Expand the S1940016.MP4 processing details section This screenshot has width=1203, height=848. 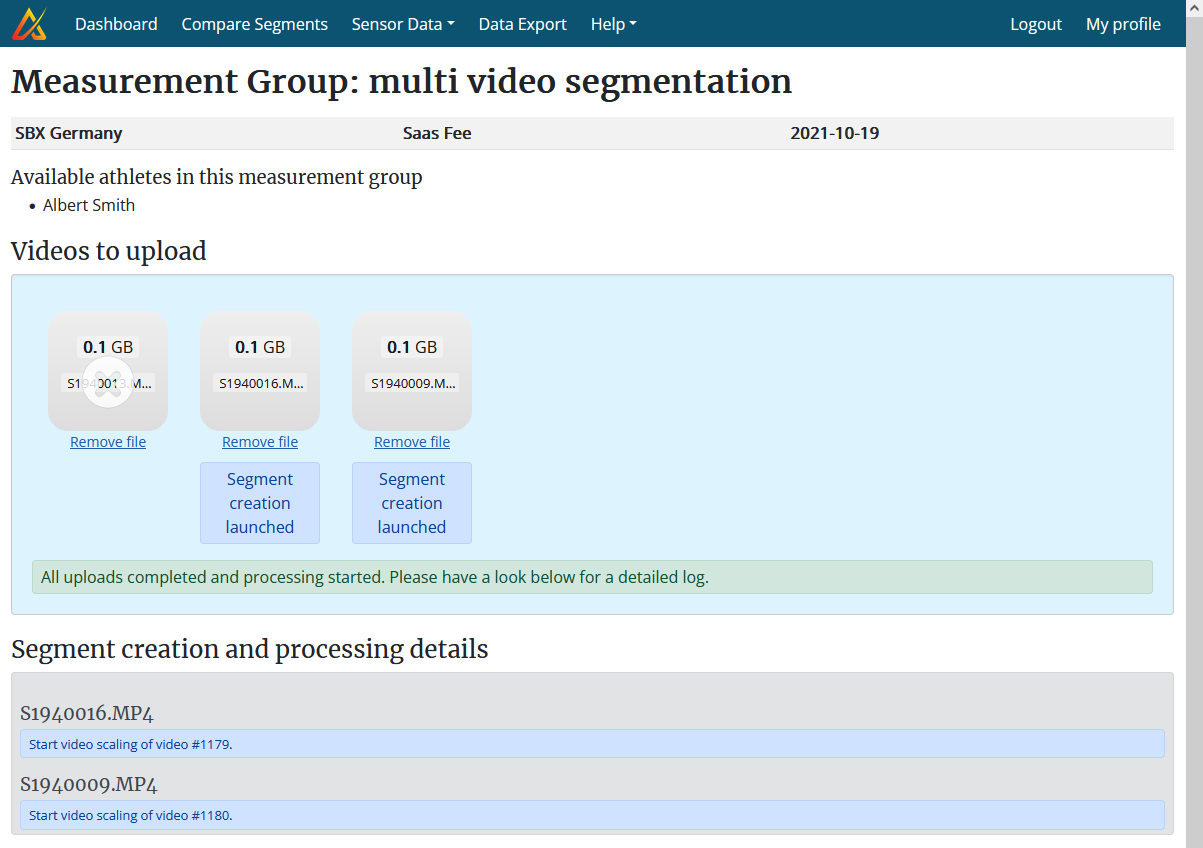click(86, 712)
